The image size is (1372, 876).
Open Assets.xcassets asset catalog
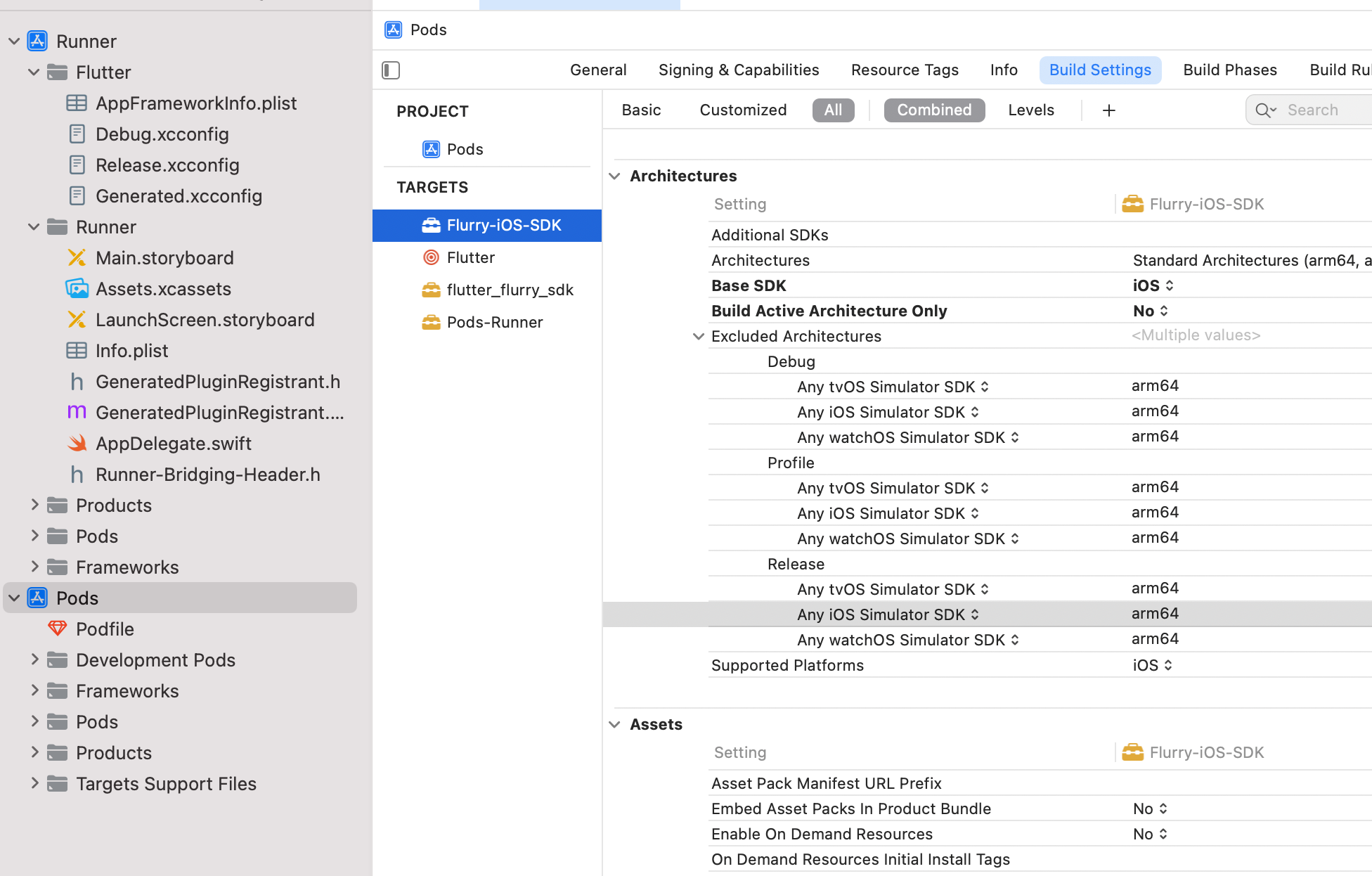(x=163, y=289)
